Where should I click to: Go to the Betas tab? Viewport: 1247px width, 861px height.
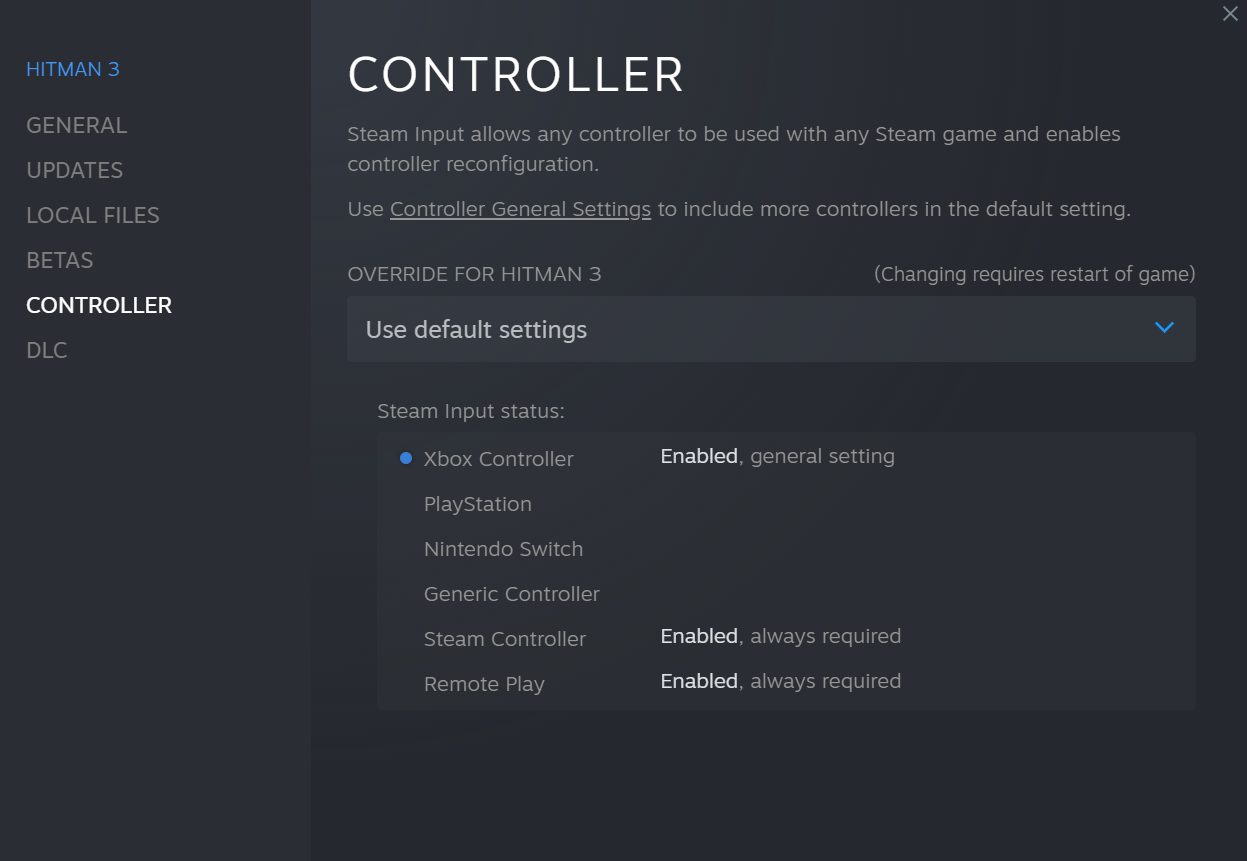tap(60, 260)
